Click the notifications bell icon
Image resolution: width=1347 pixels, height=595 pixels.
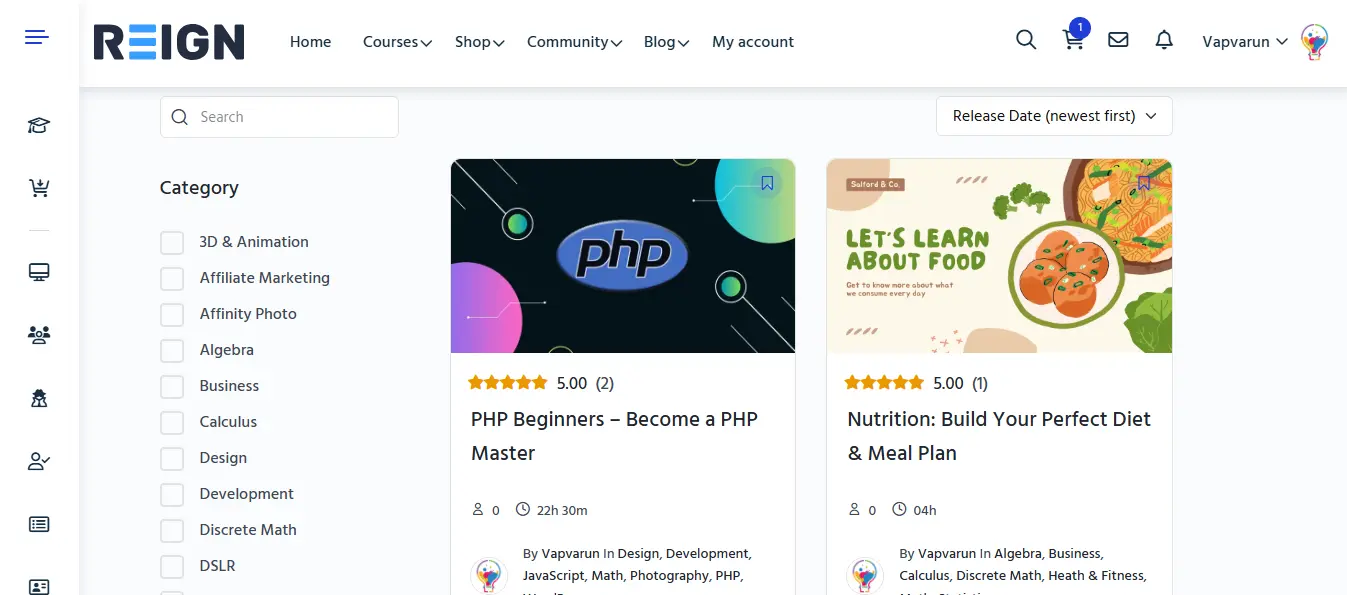point(1164,40)
